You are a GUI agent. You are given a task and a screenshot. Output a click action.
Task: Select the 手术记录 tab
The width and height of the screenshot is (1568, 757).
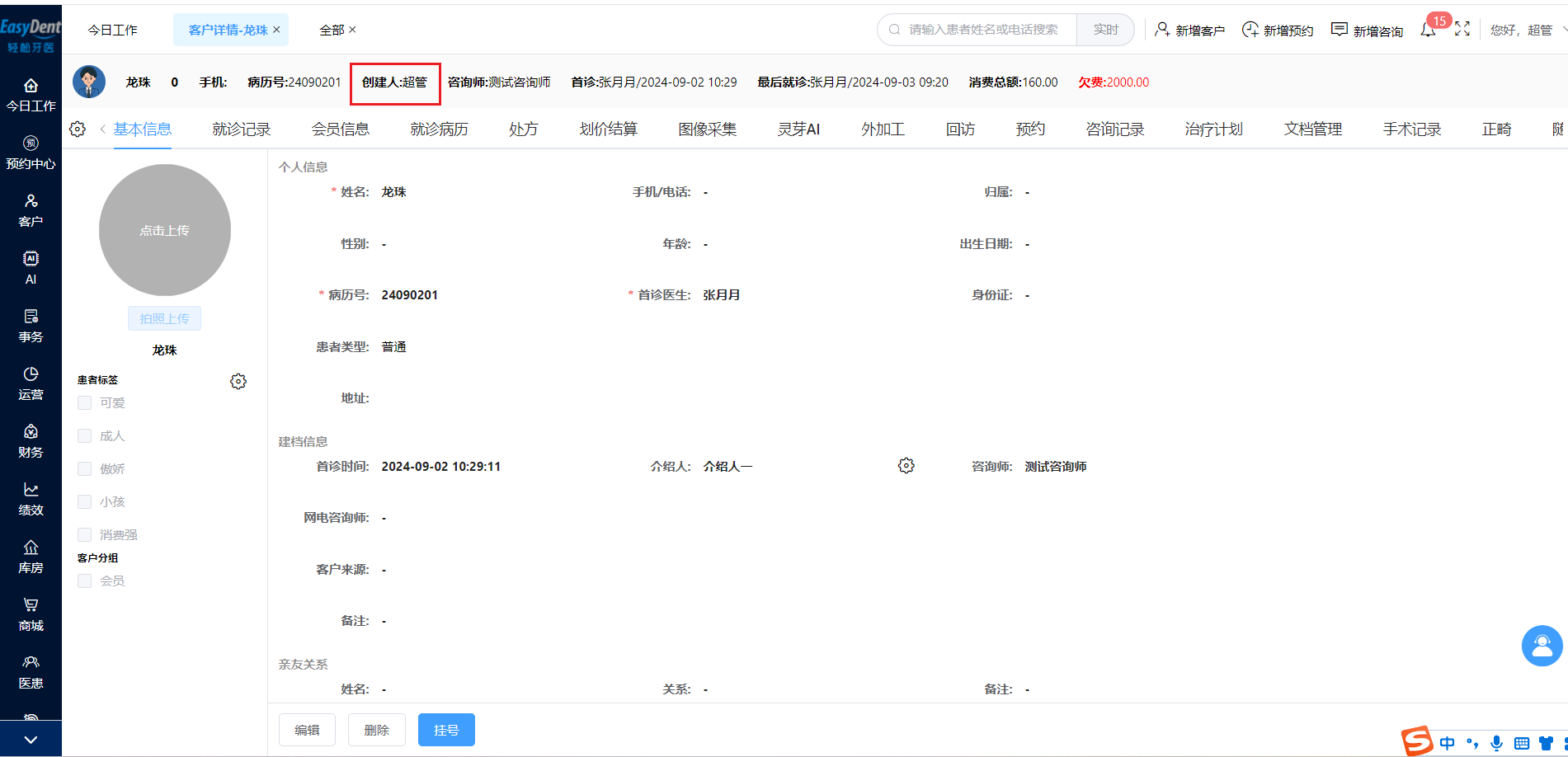pyautogui.click(x=1411, y=129)
